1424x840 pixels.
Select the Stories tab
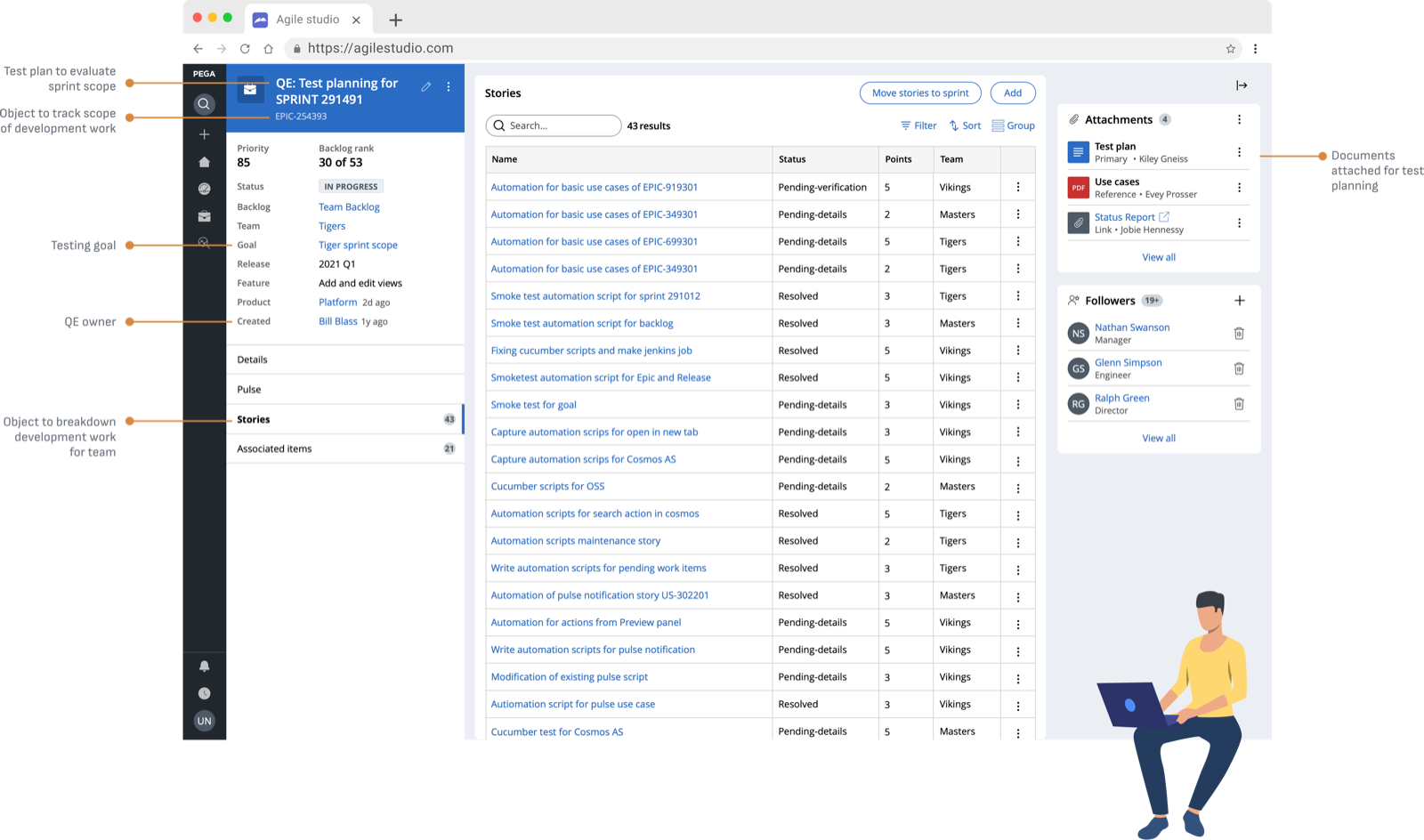(x=345, y=419)
